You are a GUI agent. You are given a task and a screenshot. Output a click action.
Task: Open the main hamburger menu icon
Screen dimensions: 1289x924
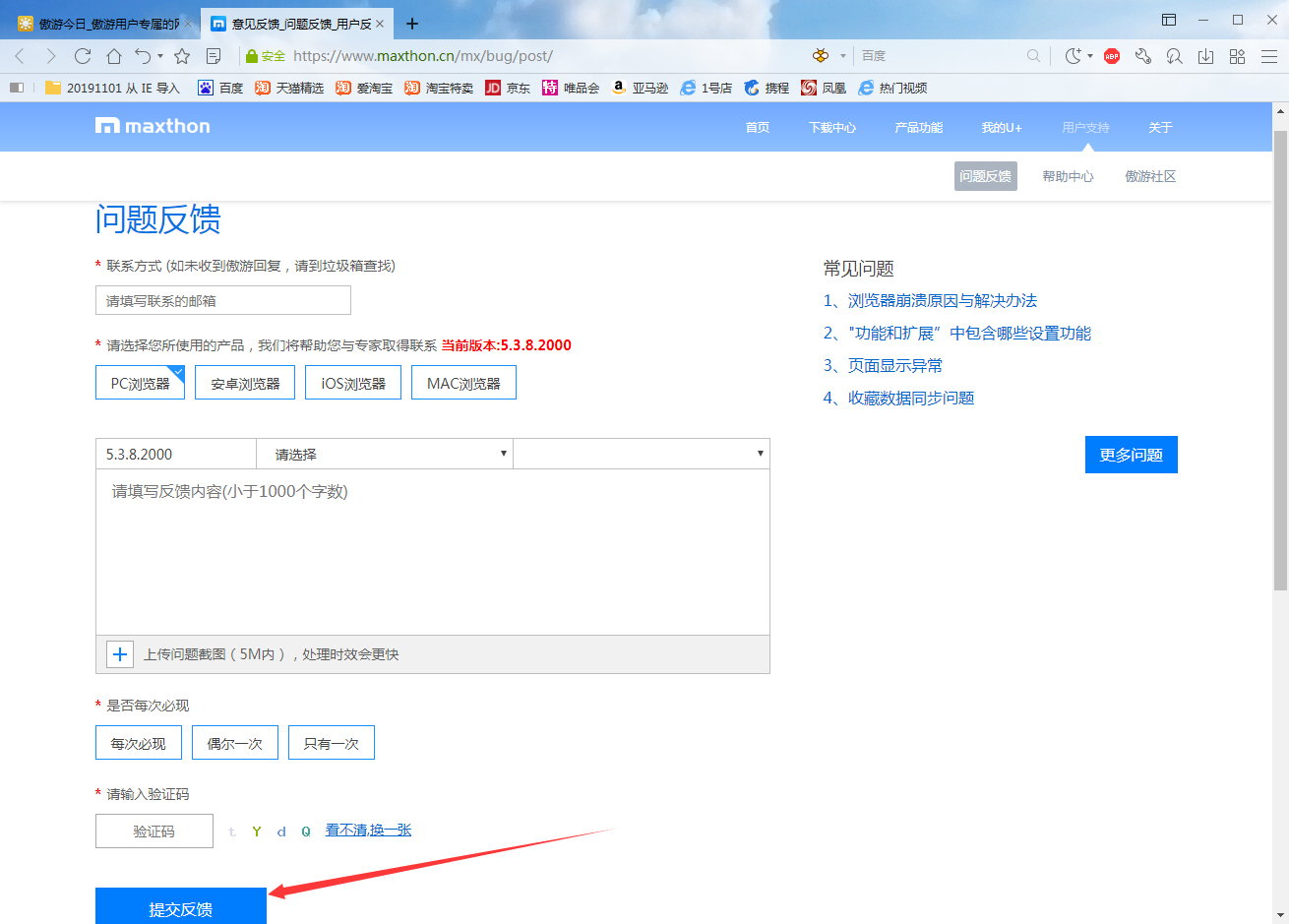point(1269,57)
